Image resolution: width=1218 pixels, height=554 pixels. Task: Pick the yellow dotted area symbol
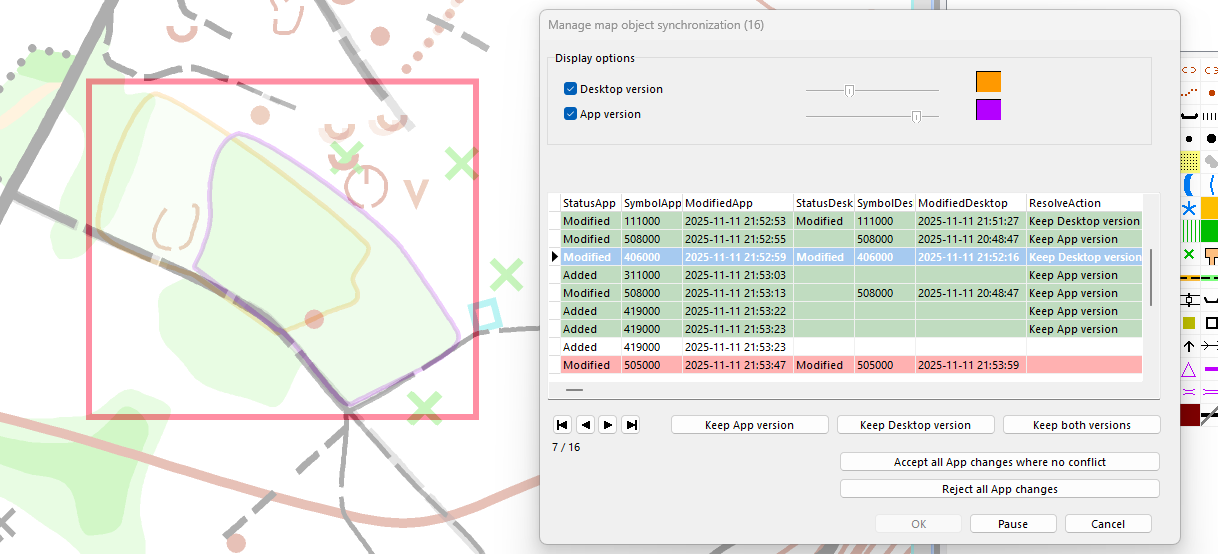pyautogui.click(x=1189, y=161)
